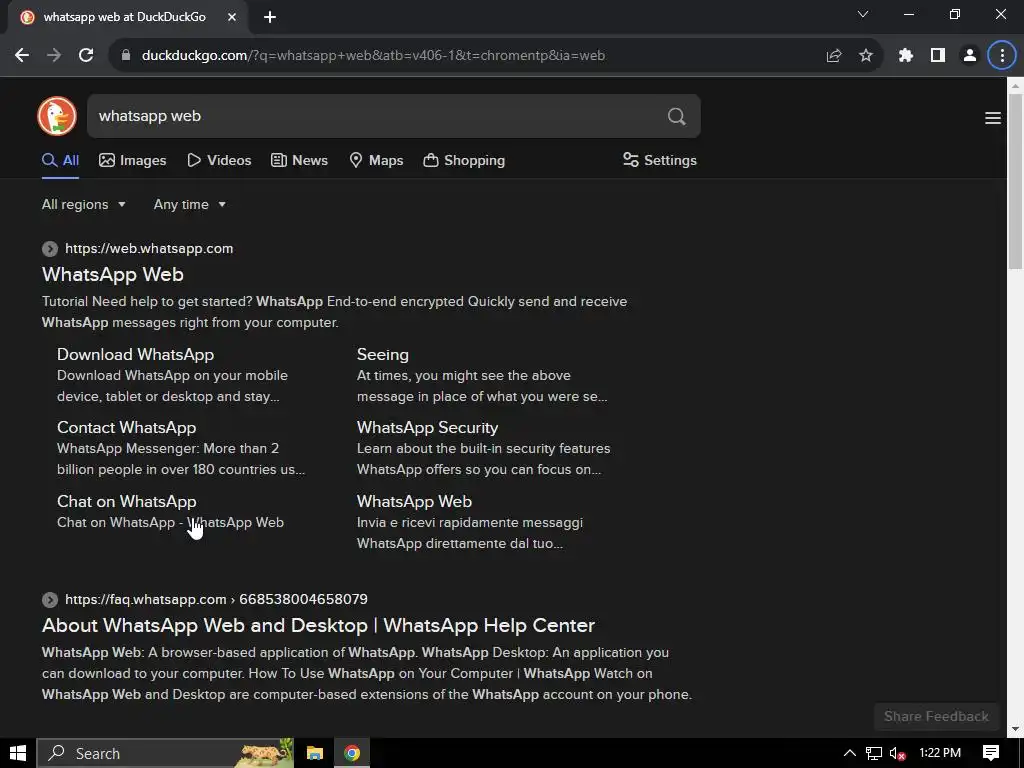The width and height of the screenshot is (1024, 768).
Task: Click the page vertical scrollbar thumb
Action: [x=1015, y=181]
